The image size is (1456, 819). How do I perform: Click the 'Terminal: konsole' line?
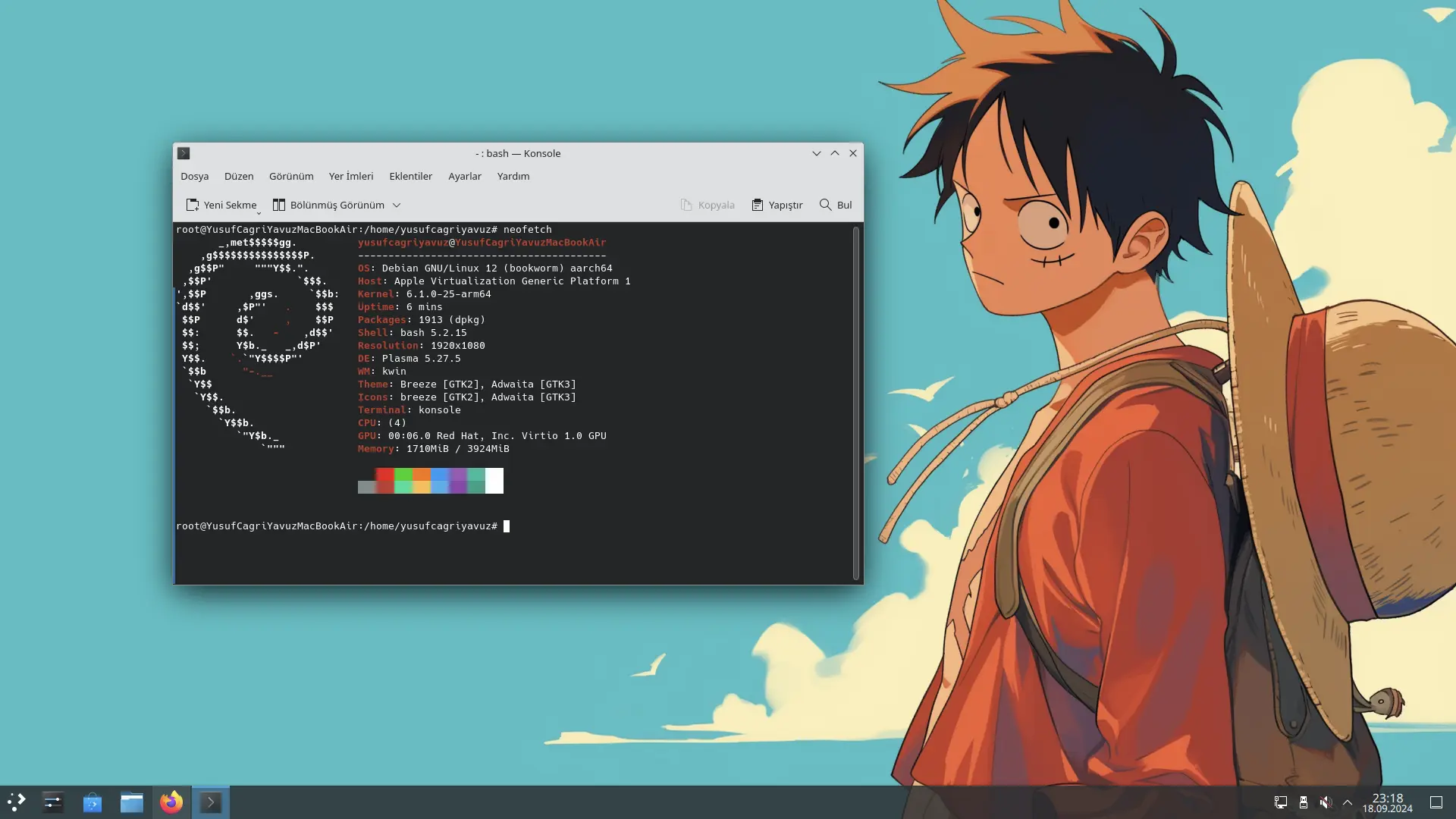point(409,410)
